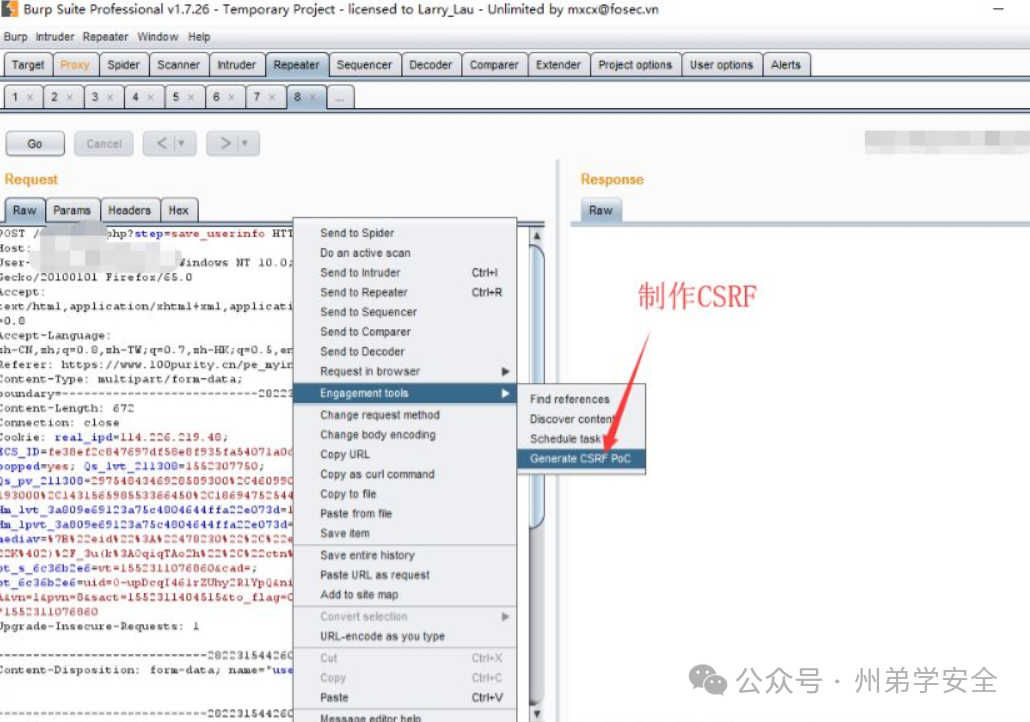The width and height of the screenshot is (1030, 722).
Task: Choose Add to site map
Action: click(x=405, y=595)
